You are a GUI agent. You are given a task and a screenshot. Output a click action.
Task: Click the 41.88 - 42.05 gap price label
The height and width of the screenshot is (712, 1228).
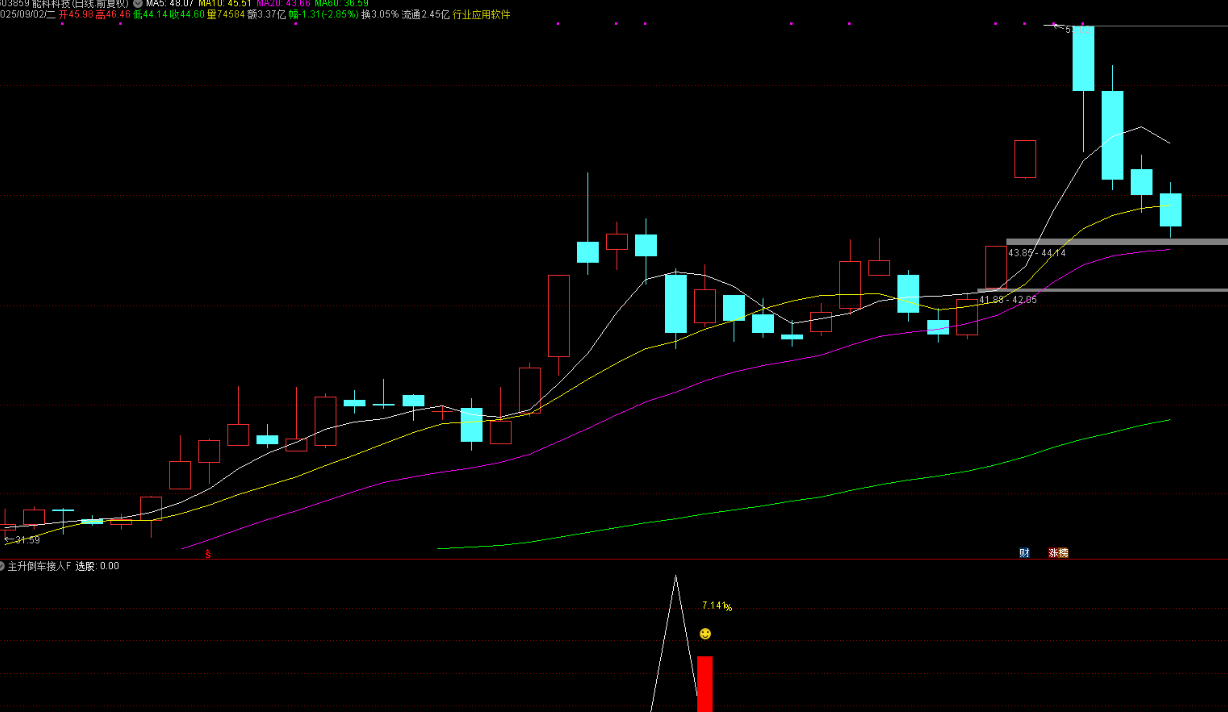[x=1007, y=299]
